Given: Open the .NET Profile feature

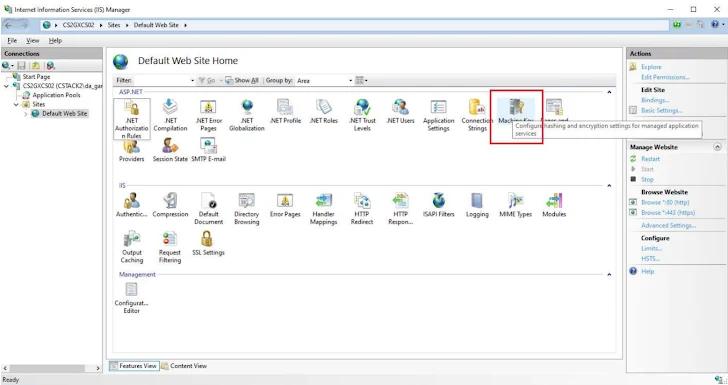Looking at the screenshot, I should click(x=285, y=112).
